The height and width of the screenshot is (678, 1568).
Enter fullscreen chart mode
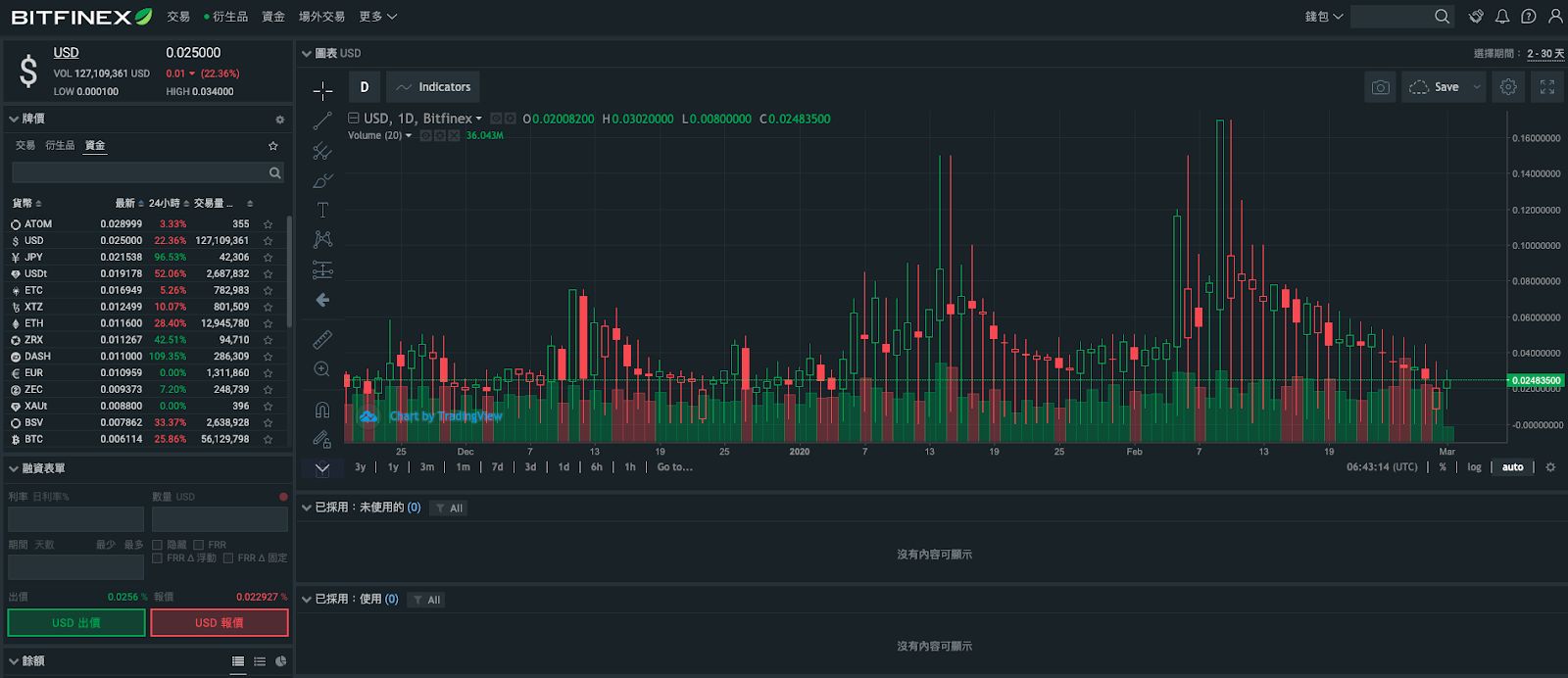[1547, 87]
